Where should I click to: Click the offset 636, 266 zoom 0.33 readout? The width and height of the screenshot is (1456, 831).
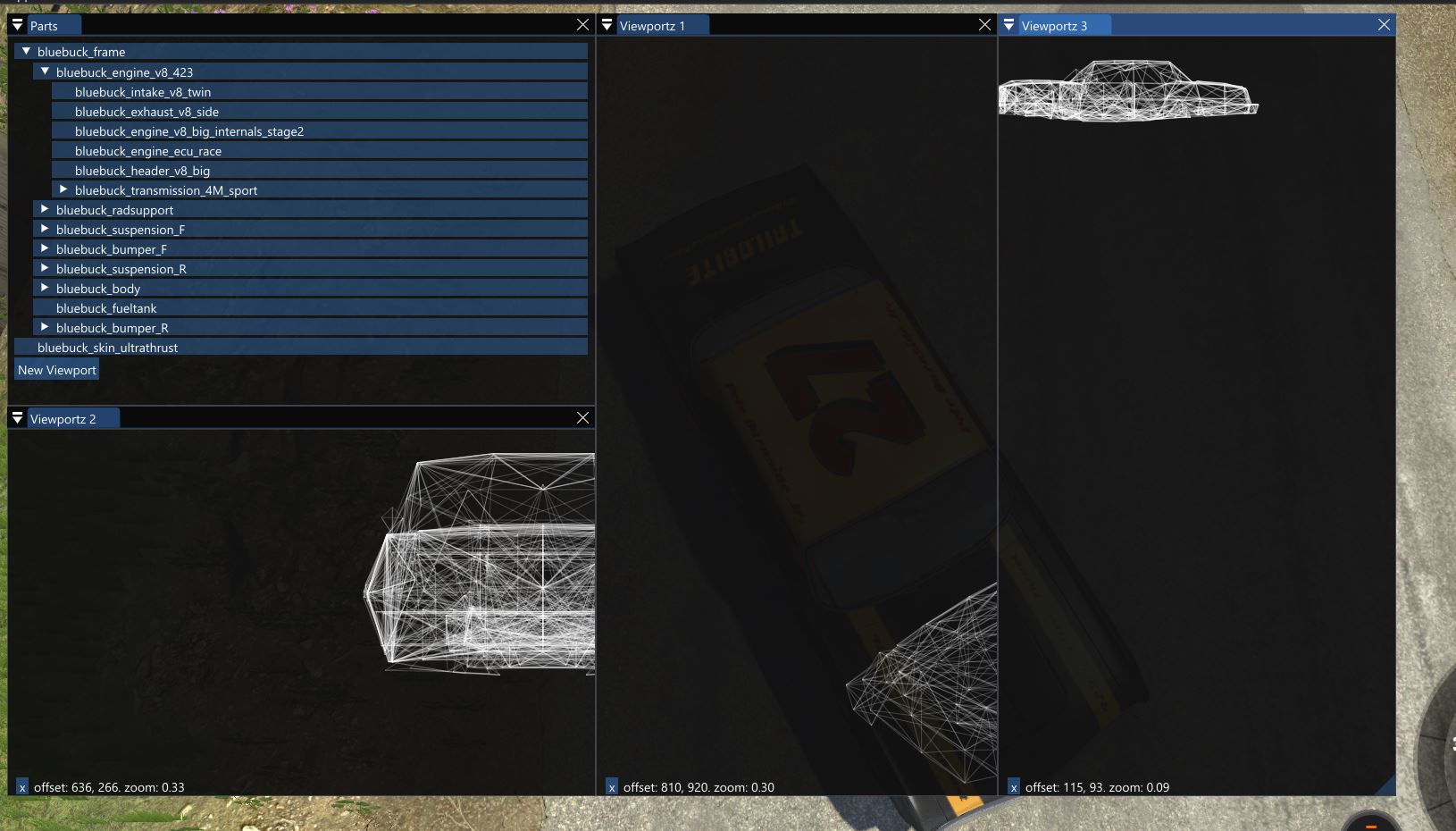[109, 787]
